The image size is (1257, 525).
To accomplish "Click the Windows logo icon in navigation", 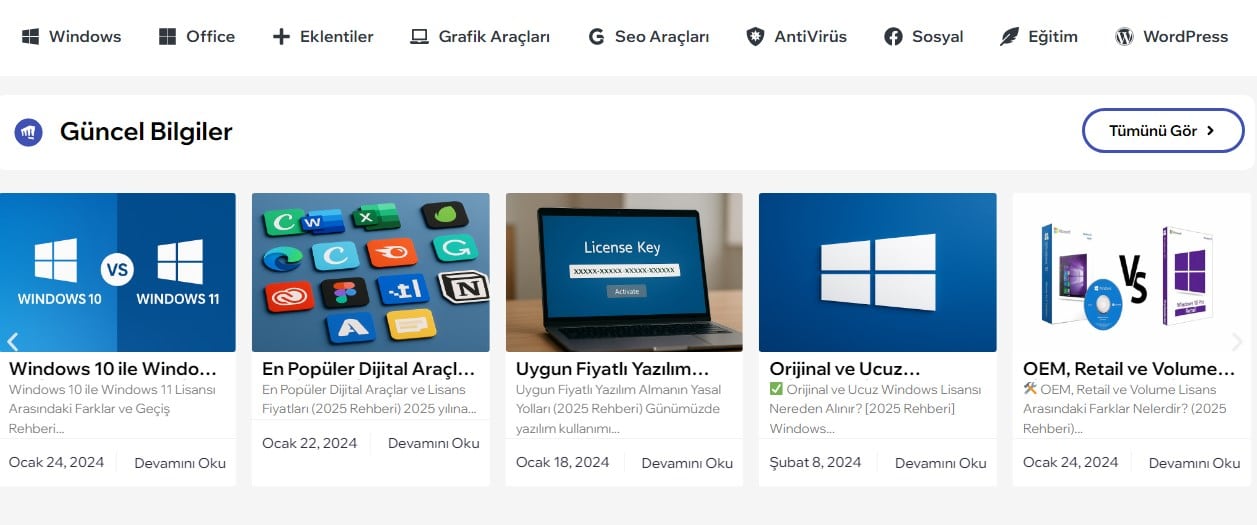I will pos(30,37).
